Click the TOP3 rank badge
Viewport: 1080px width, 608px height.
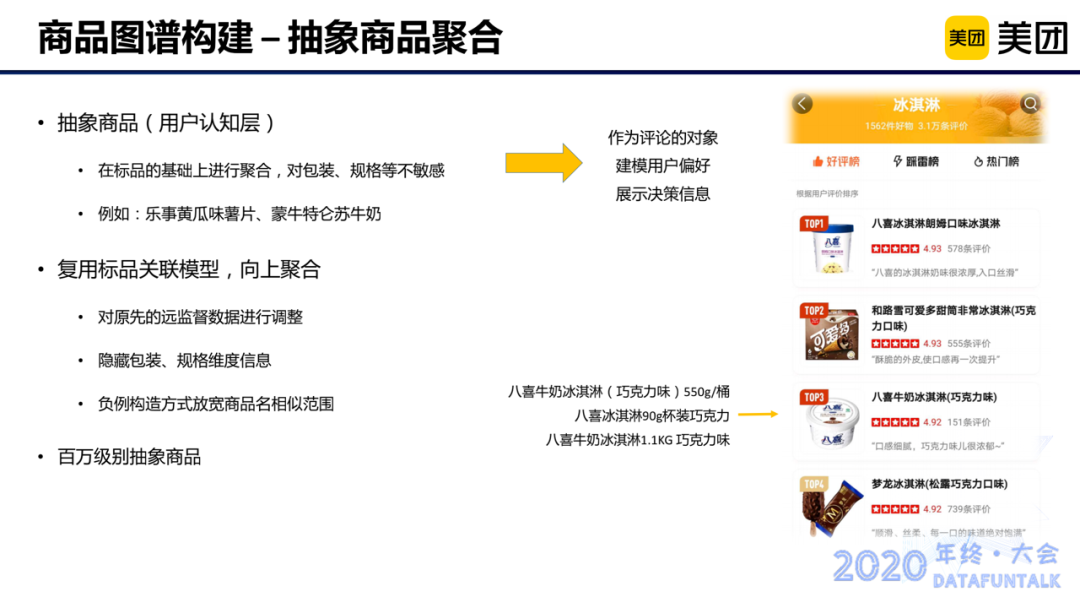click(813, 397)
